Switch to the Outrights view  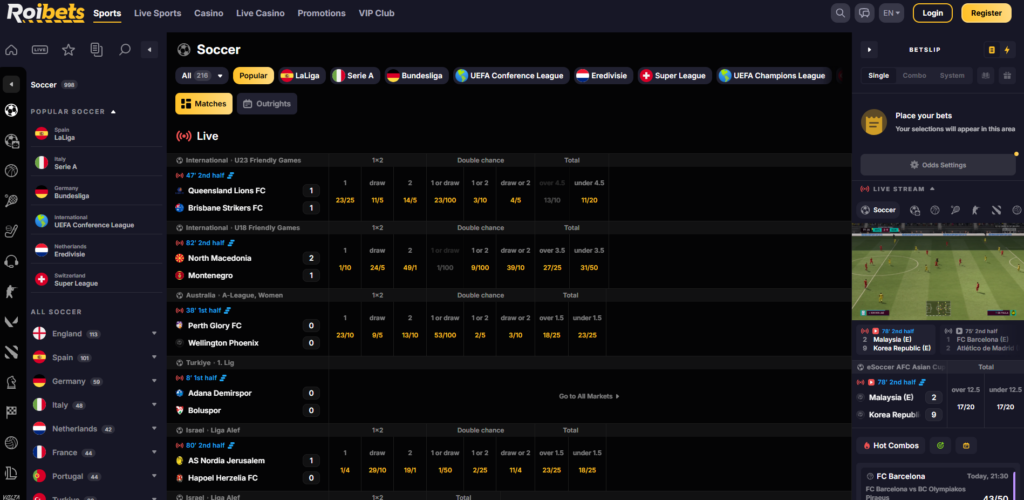267,104
